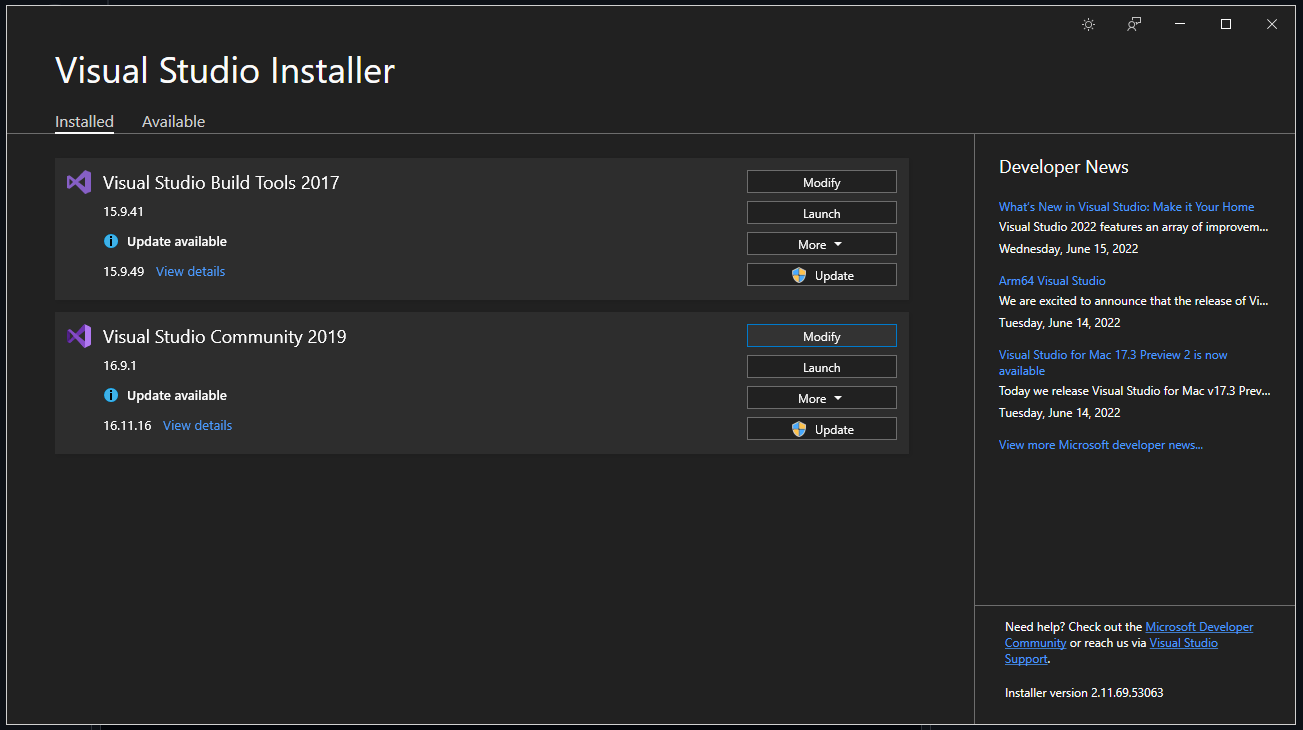The height and width of the screenshot is (730, 1303).
Task: Click View more Microsoft developer news
Action: click(1100, 444)
